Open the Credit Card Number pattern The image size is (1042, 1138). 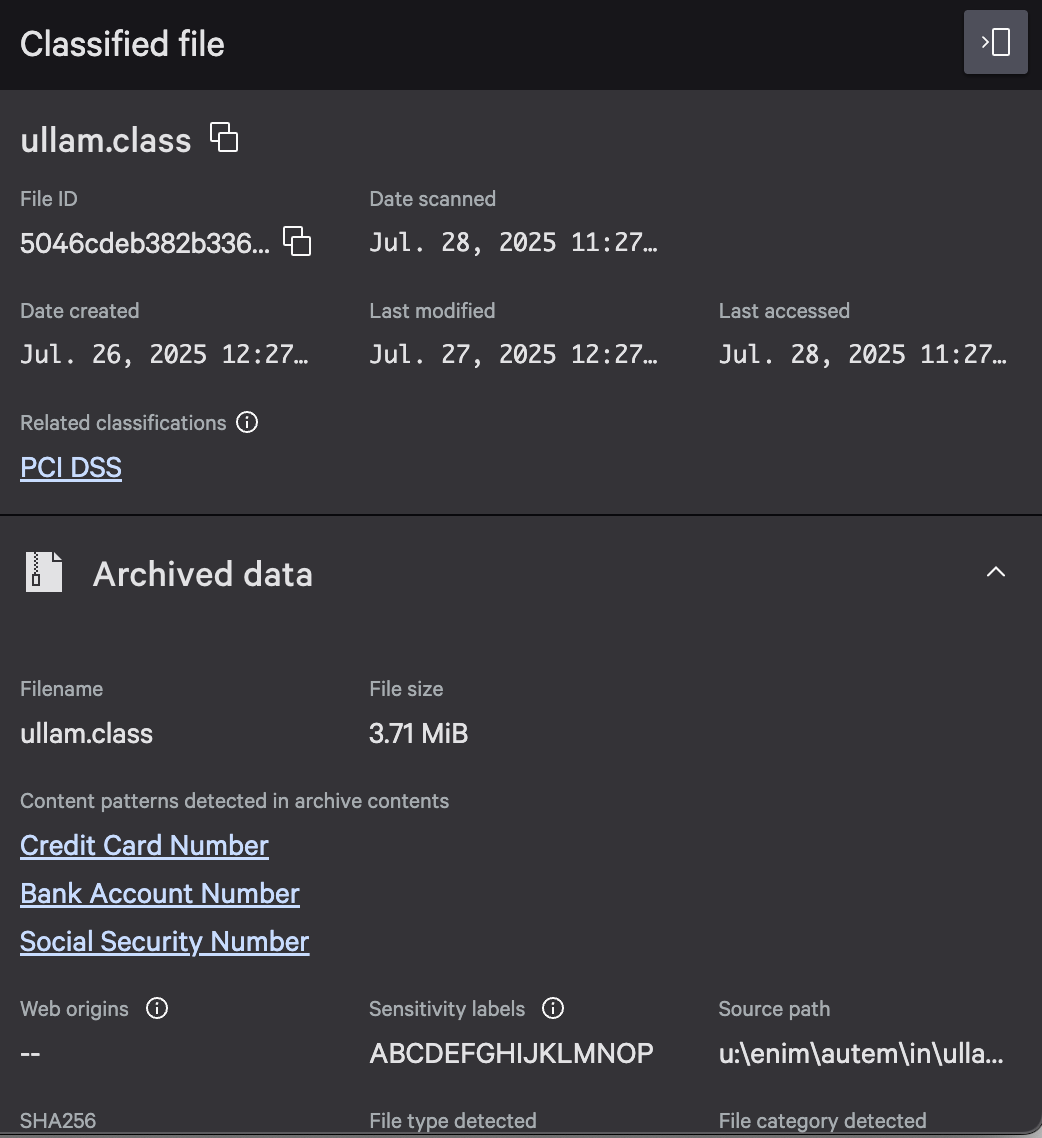(x=144, y=845)
